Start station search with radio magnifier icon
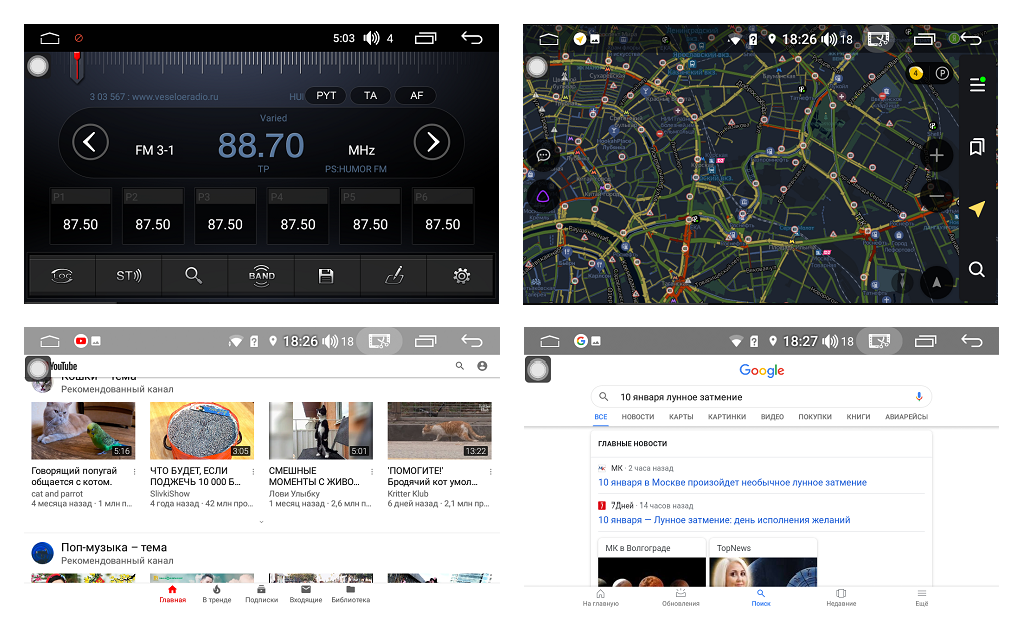Screen dimensions: 1028x631 193,275
